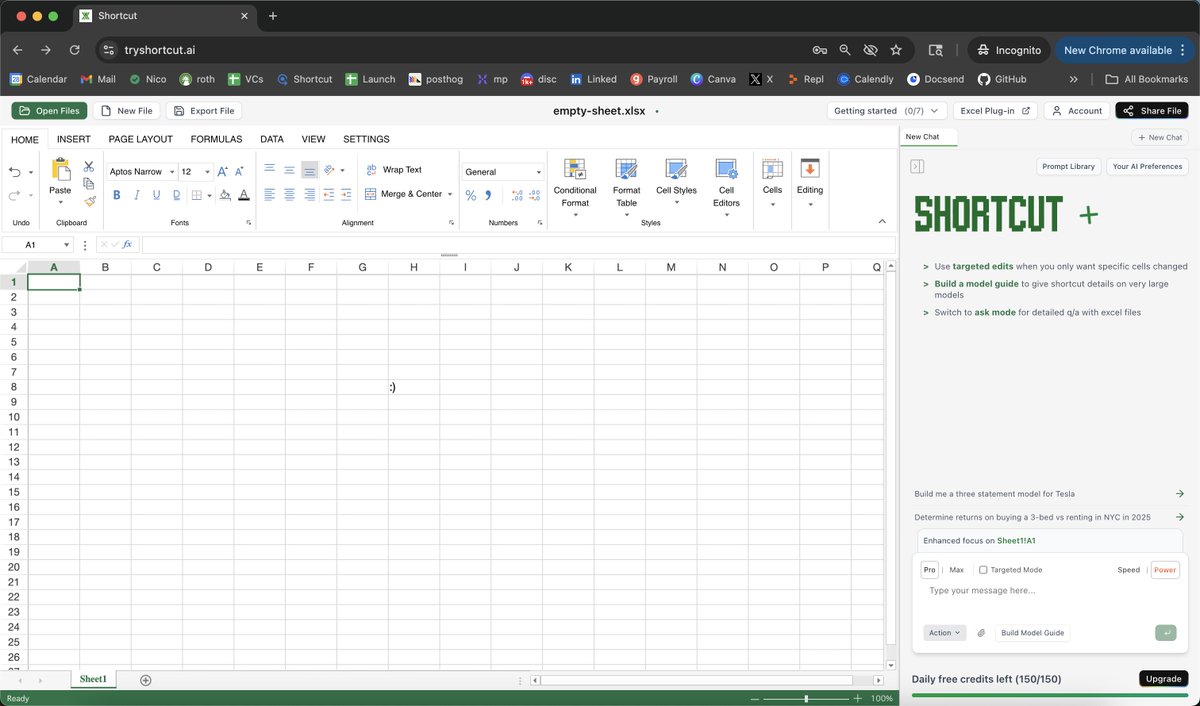This screenshot has width=1200, height=706.
Task: Open the PAGE LAYOUT ribbon tab
Action: point(141,139)
